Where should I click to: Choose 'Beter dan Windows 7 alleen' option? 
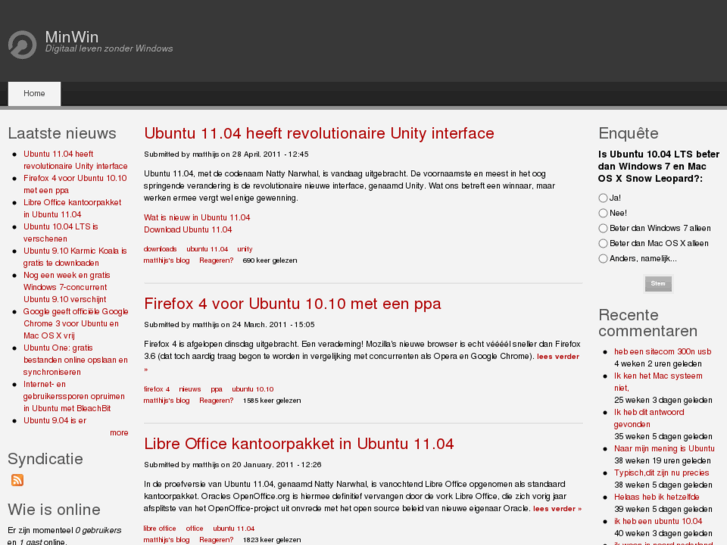[x=603, y=228]
